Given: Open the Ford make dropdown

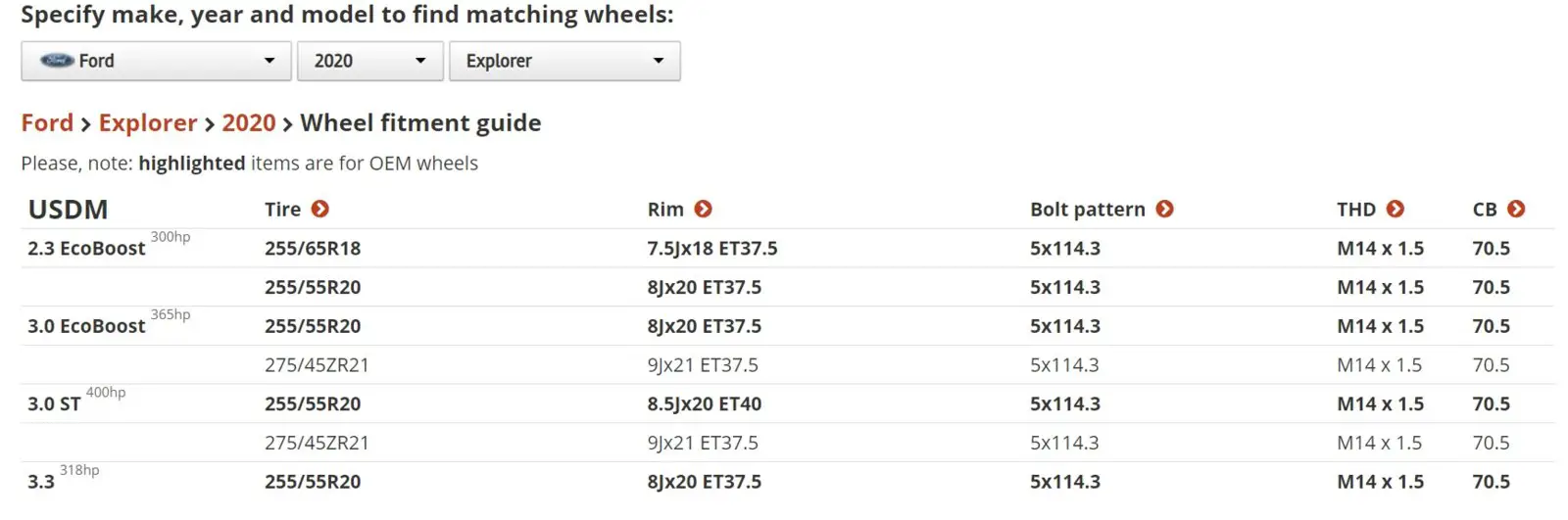Looking at the screenshot, I should pos(156,61).
